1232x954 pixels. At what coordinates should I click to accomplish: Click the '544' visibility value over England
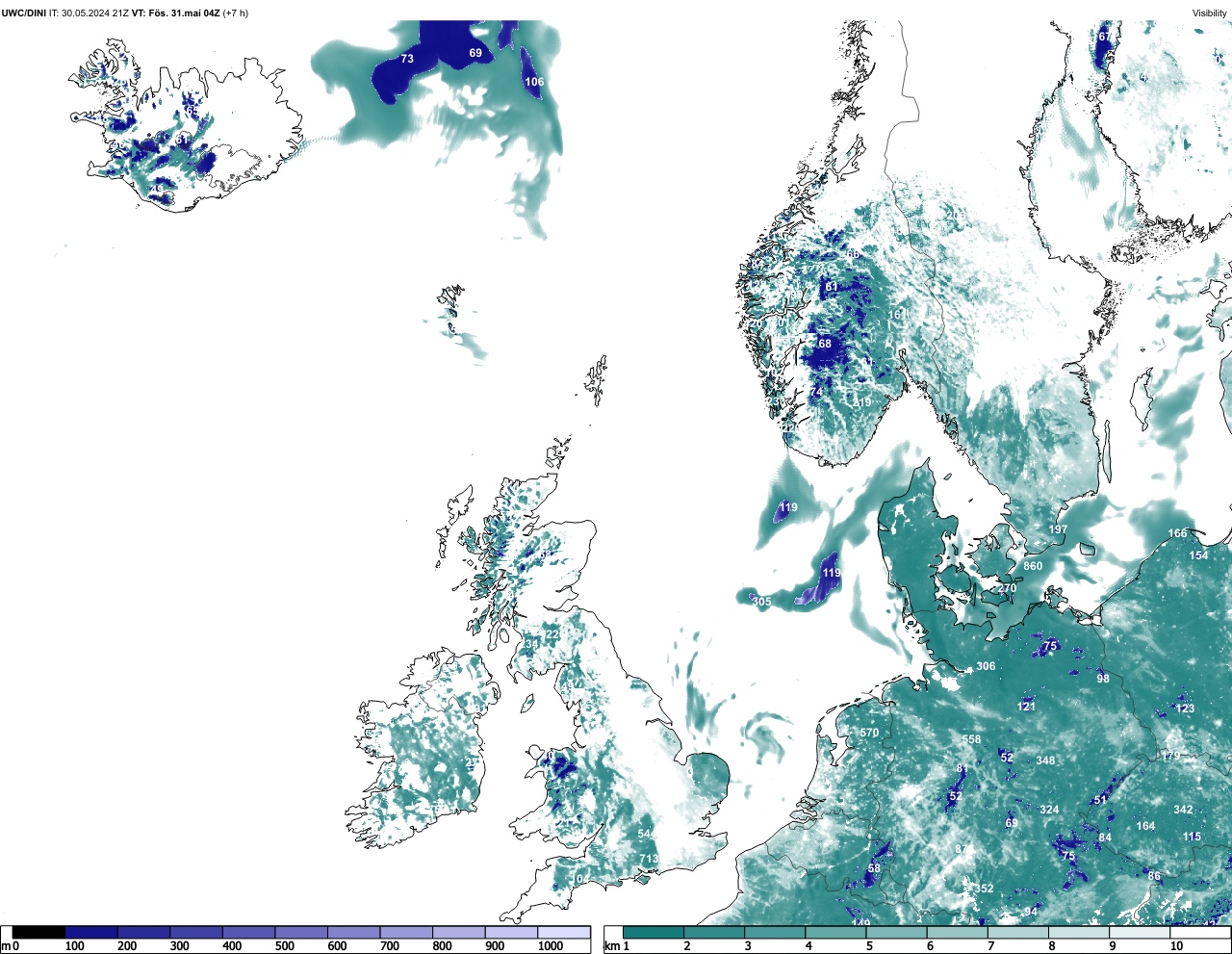[x=647, y=834]
